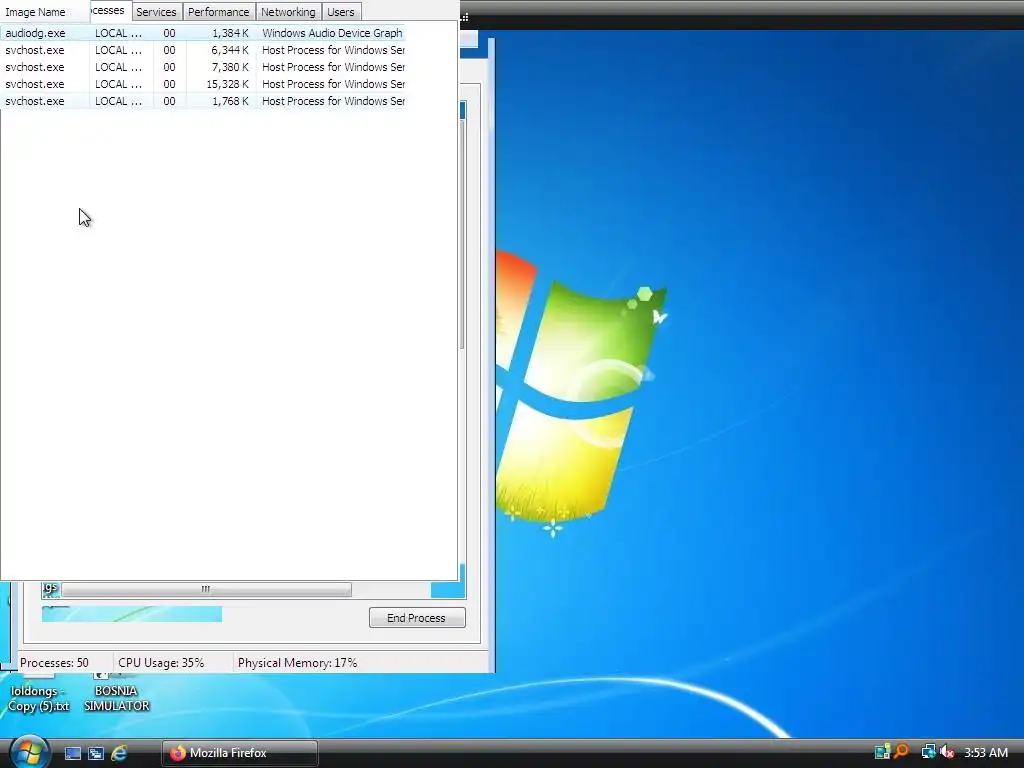The image size is (1024, 768).
Task: Click Processes: 50 status bar entry
Action: click(x=55, y=663)
